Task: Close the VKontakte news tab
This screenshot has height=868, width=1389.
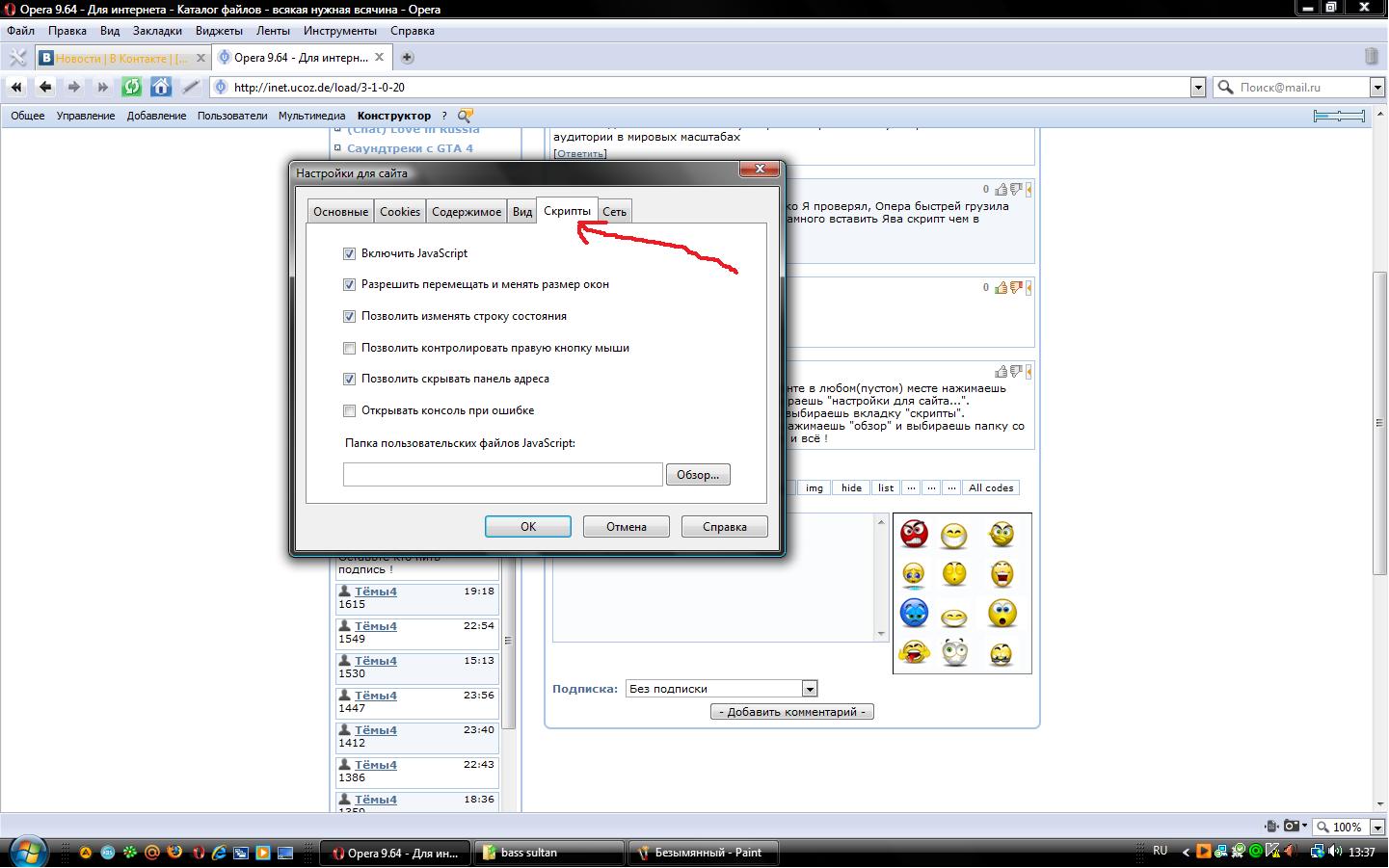Action: 200,57
